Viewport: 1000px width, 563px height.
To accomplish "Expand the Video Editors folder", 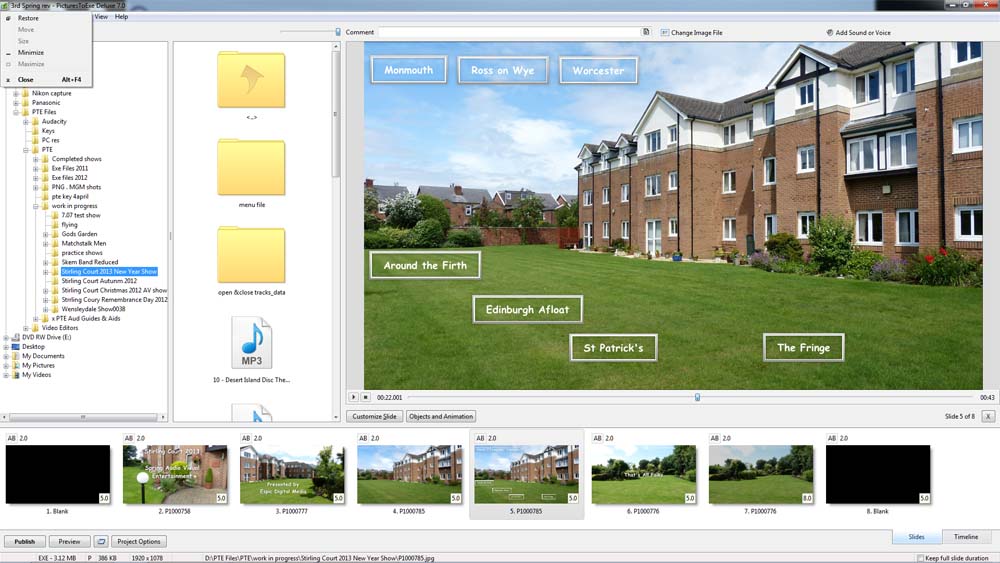I will tap(26, 328).
